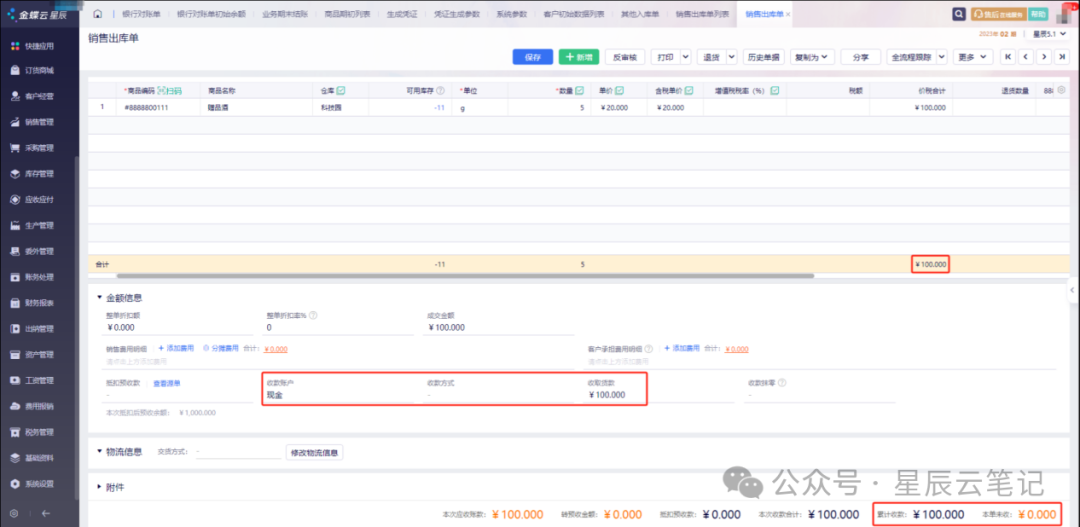
Task: Open 工资管理 in the sidebar
Action: coord(39,380)
